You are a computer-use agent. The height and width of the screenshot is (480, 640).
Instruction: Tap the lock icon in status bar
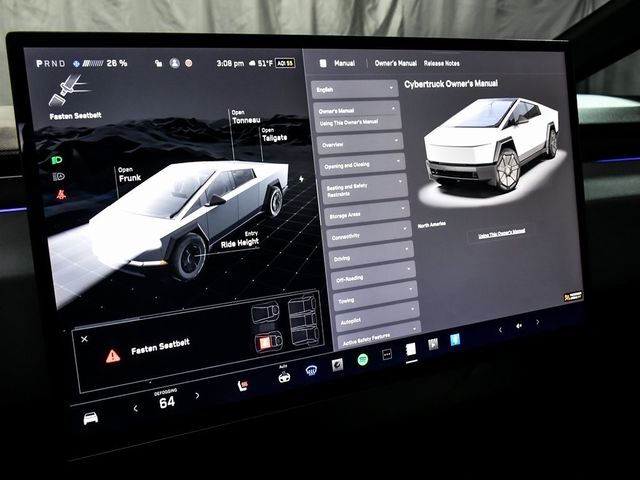tap(158, 63)
